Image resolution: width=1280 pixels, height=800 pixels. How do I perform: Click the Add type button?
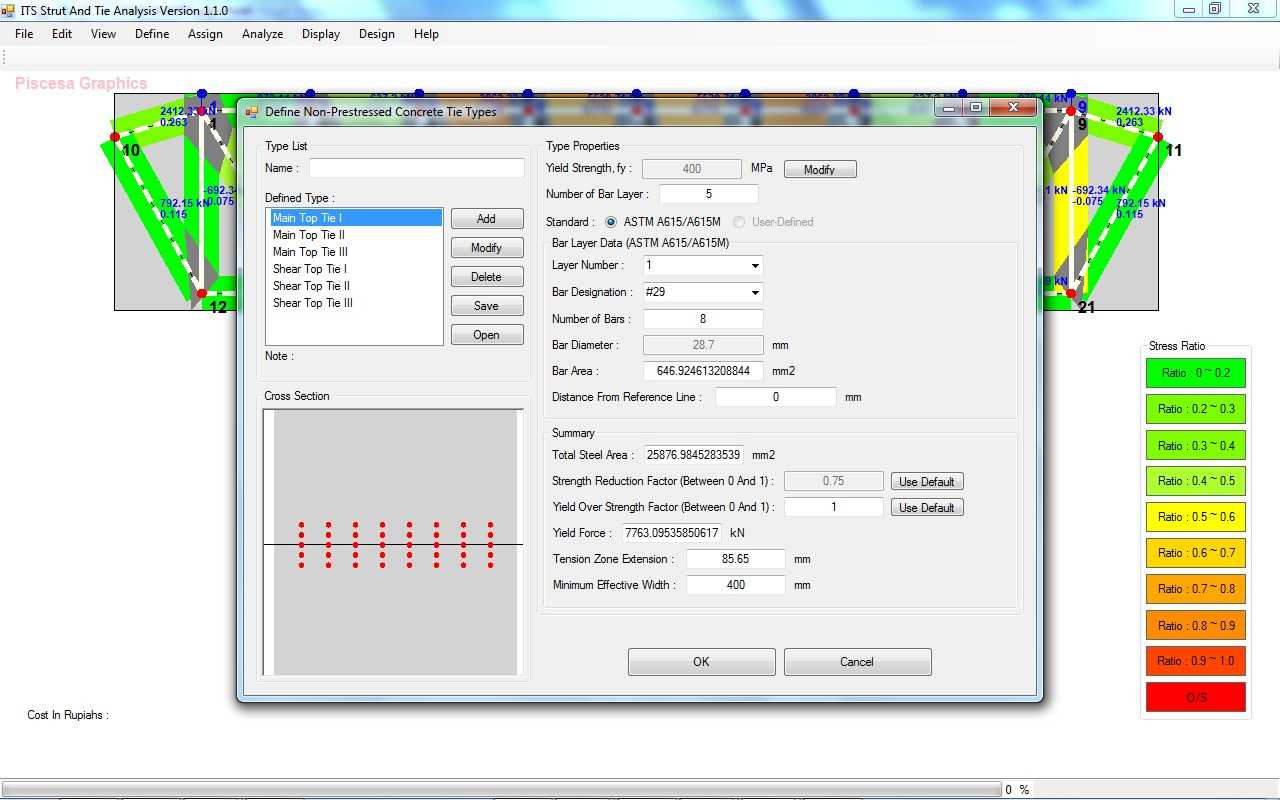486,219
